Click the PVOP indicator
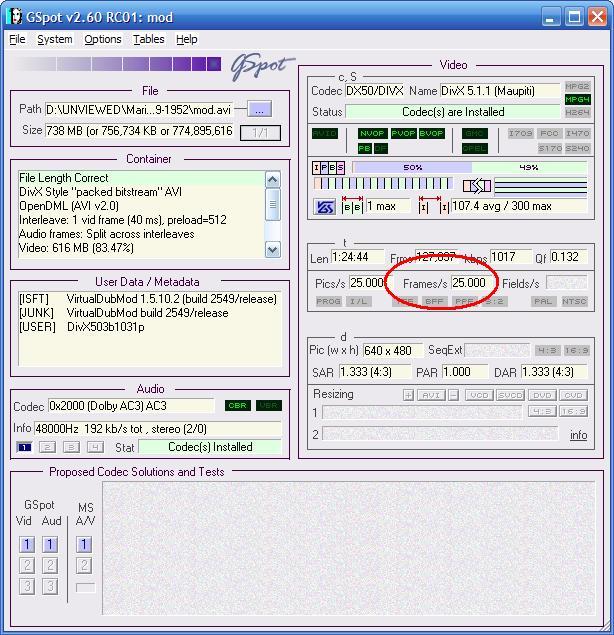The height and width of the screenshot is (635, 614). click(403, 133)
